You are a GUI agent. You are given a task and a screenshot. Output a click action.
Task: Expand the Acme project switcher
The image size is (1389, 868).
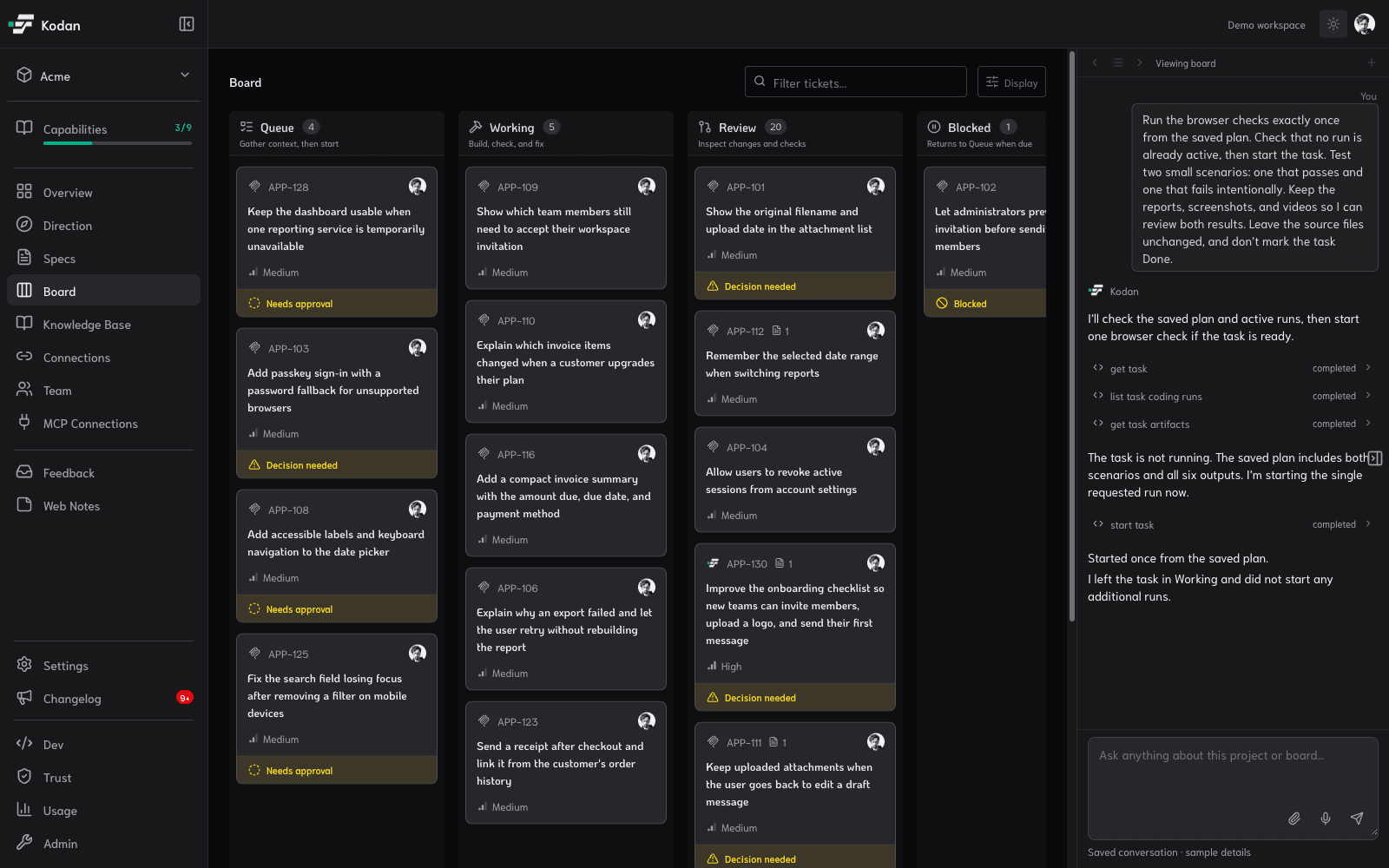point(104,76)
